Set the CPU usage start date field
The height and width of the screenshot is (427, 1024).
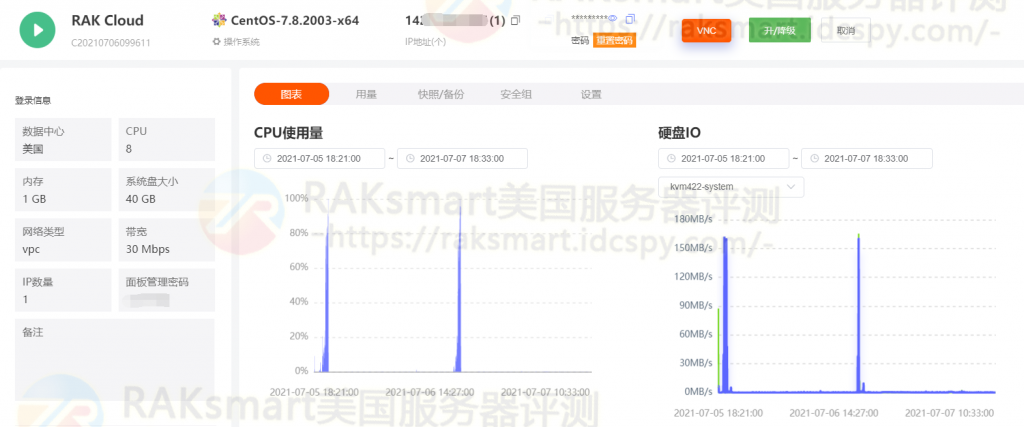click(319, 159)
